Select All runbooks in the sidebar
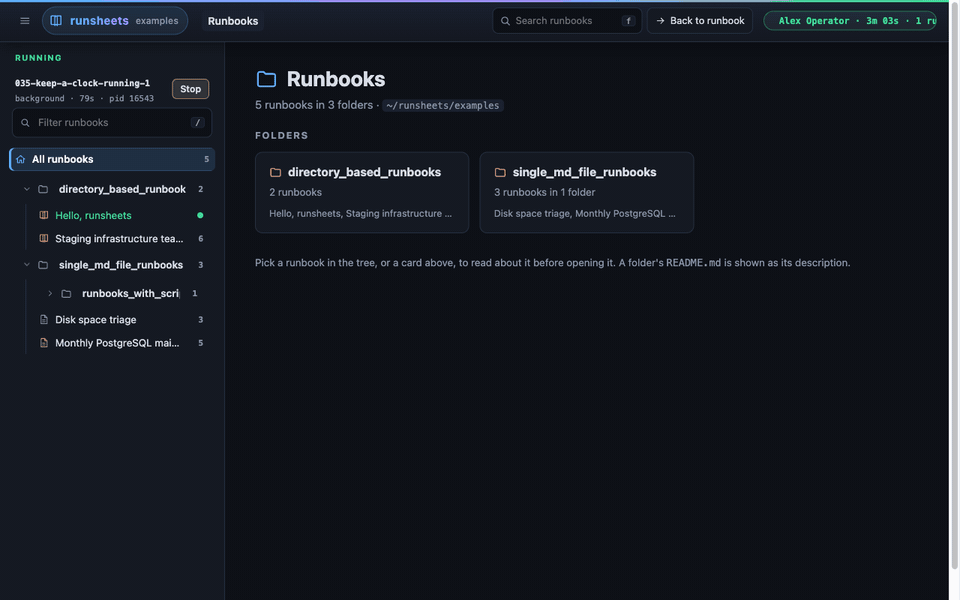 [112, 159]
